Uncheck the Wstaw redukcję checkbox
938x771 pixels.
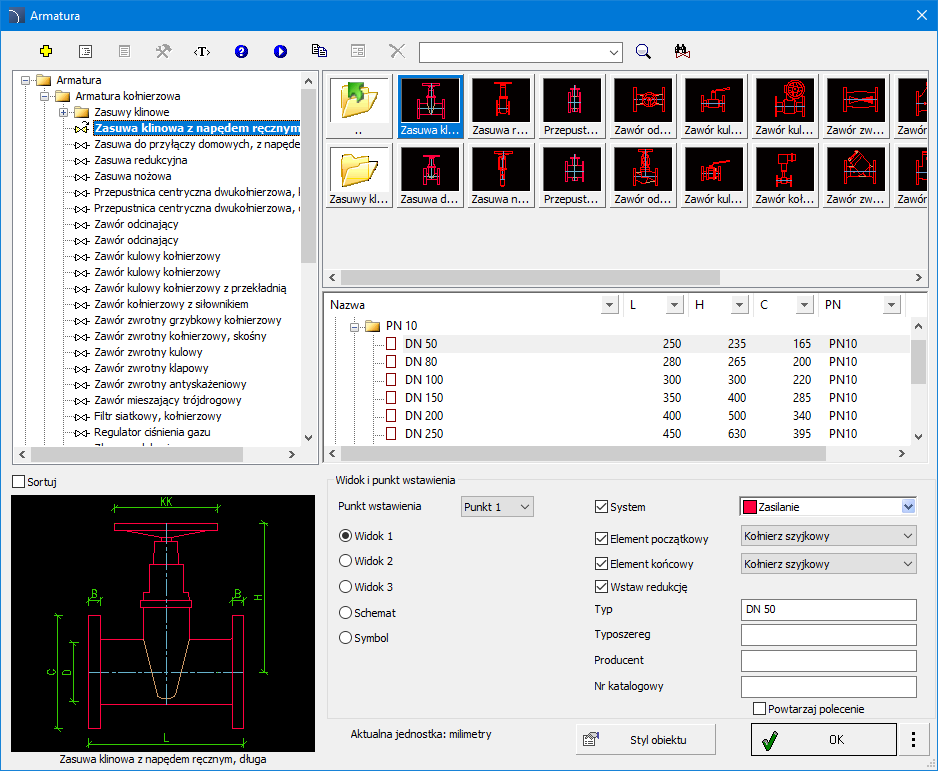pyautogui.click(x=602, y=587)
